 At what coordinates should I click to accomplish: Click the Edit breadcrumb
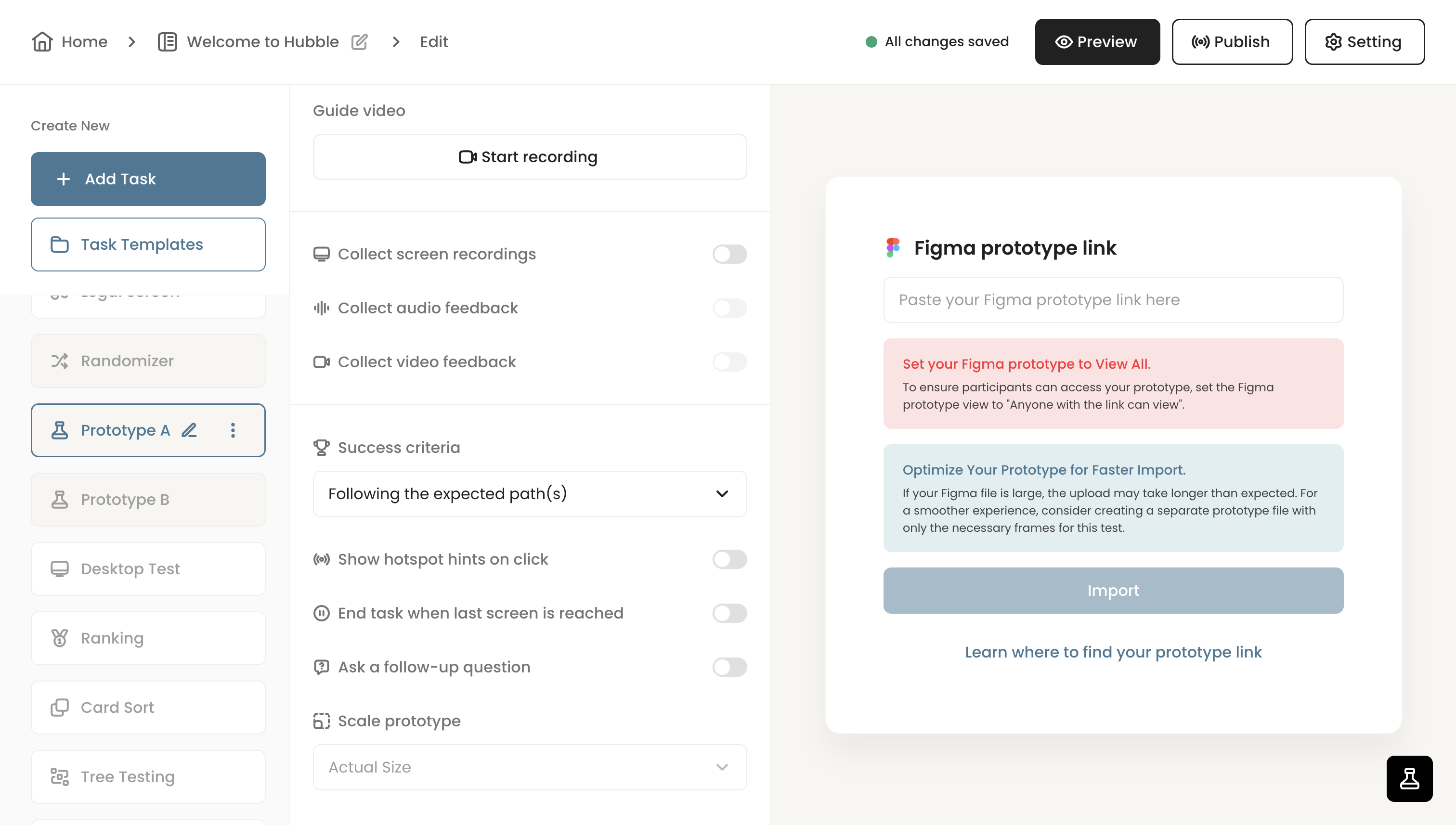[x=433, y=41]
